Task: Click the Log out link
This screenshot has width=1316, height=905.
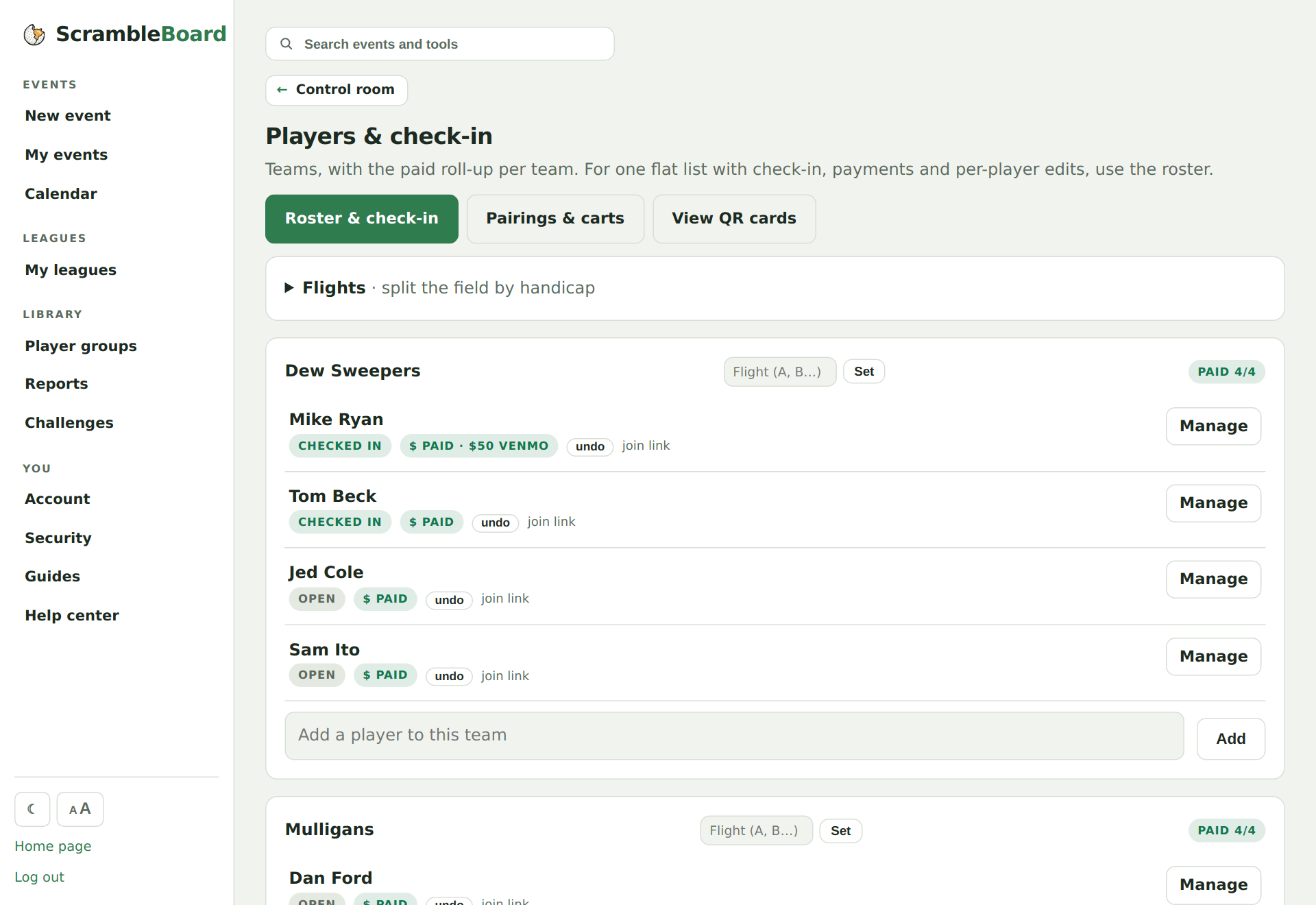Action: click(39, 877)
